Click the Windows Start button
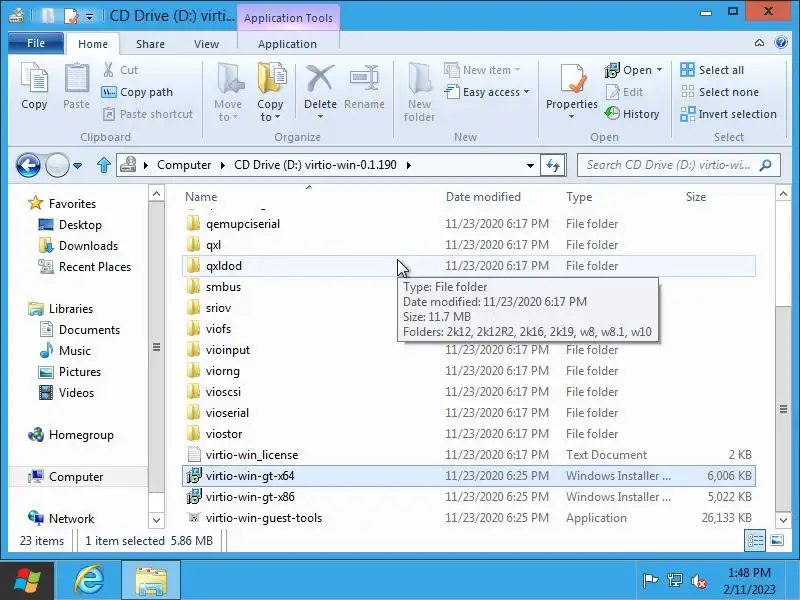The image size is (800, 600). tap(27, 581)
